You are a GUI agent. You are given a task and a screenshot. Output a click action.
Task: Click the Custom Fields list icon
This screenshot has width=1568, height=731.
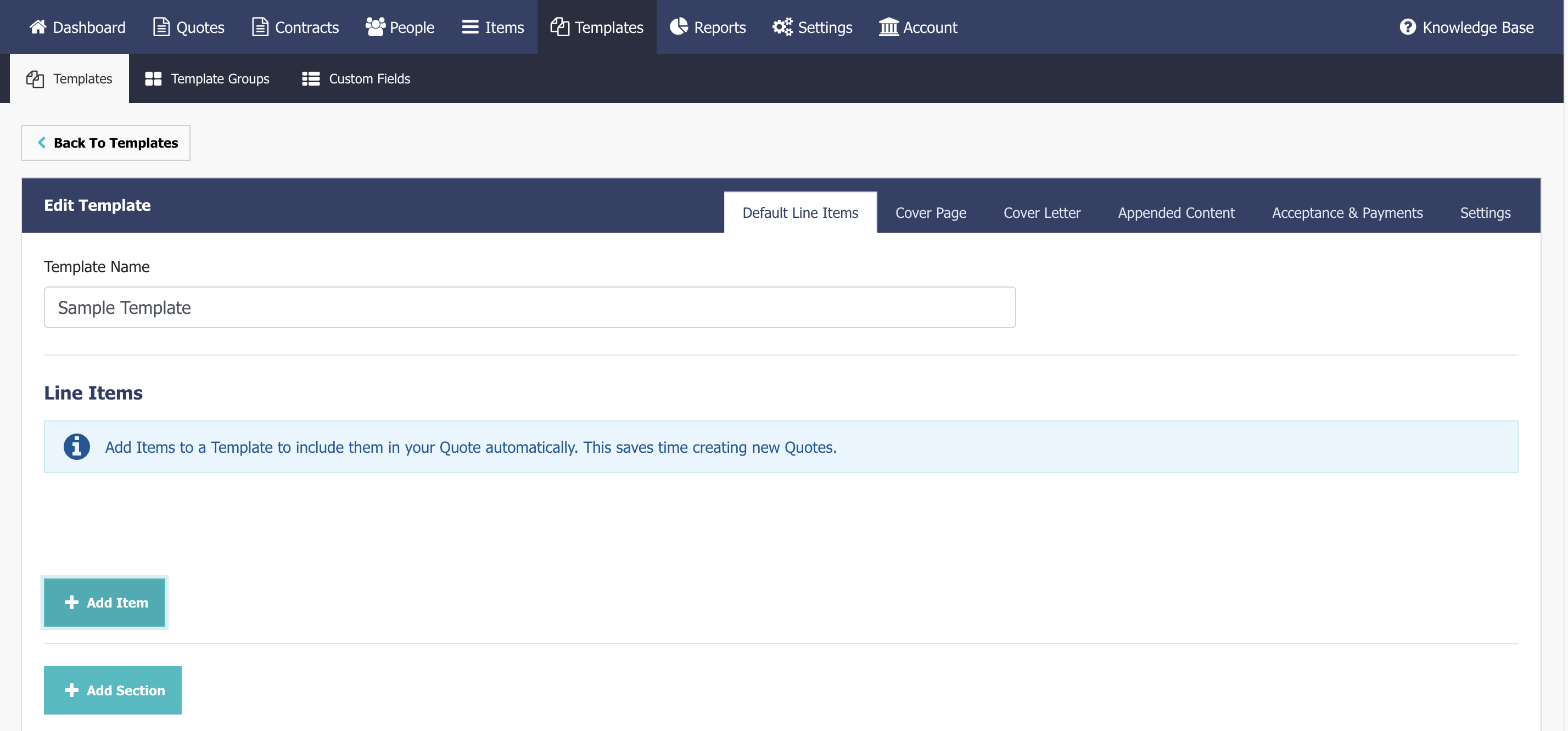(311, 78)
